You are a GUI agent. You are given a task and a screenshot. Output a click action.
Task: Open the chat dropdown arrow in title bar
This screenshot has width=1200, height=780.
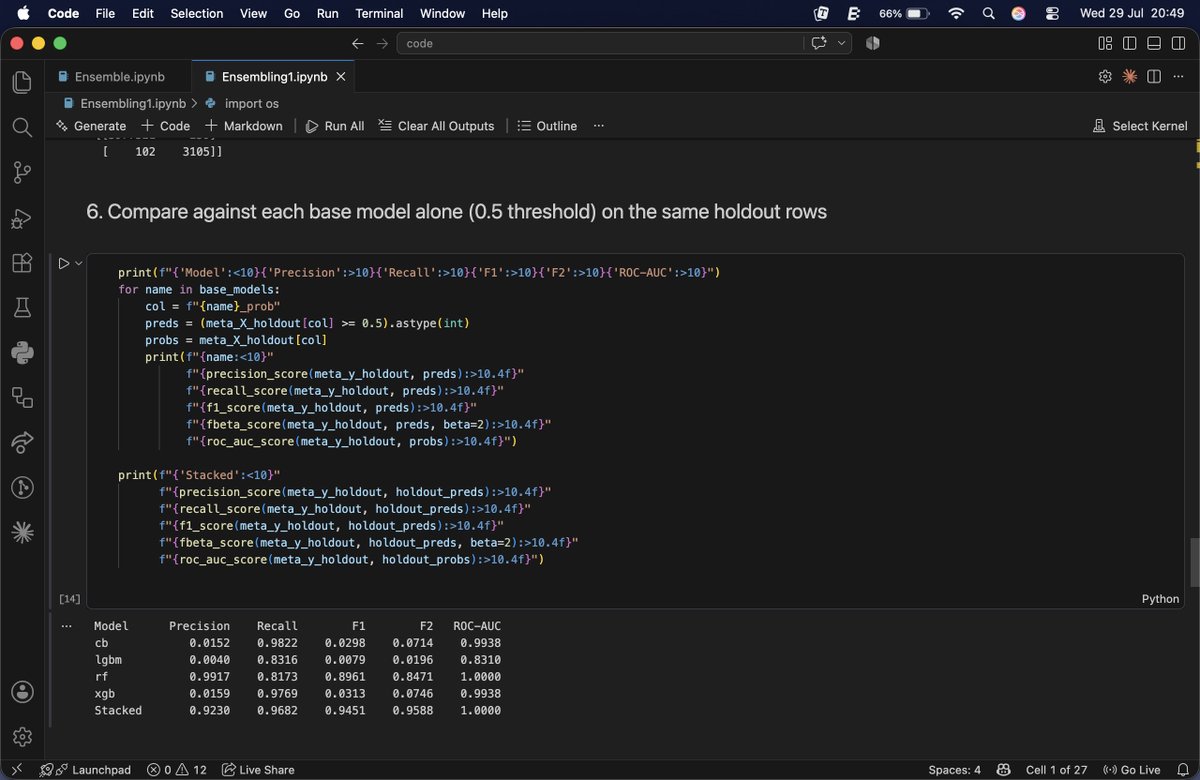click(842, 43)
